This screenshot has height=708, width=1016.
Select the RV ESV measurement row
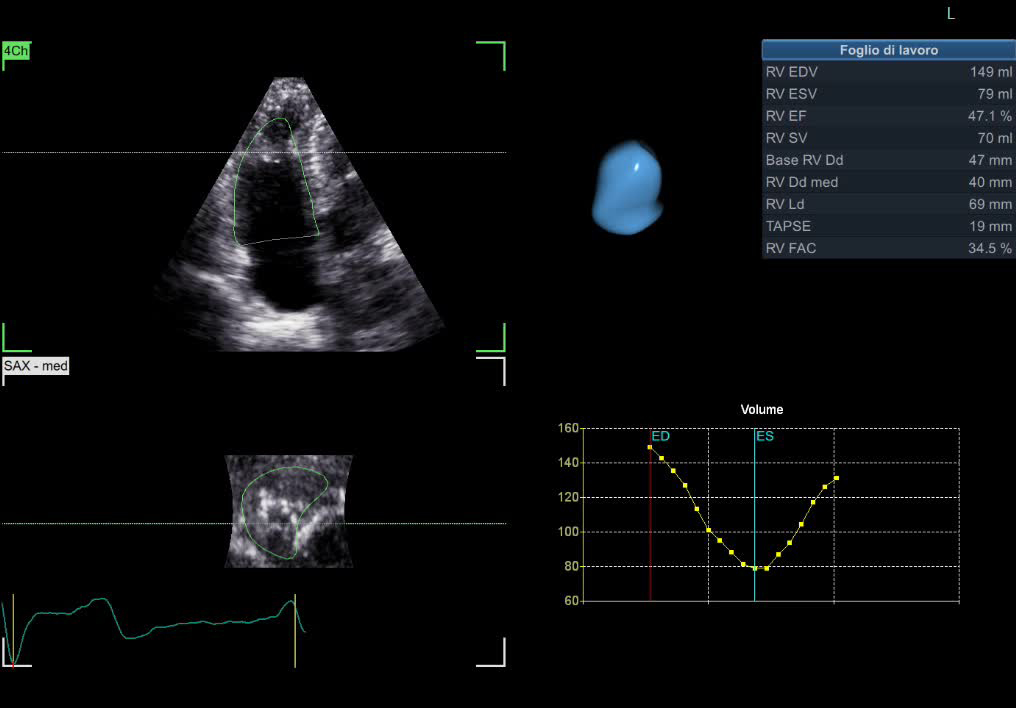click(x=888, y=94)
